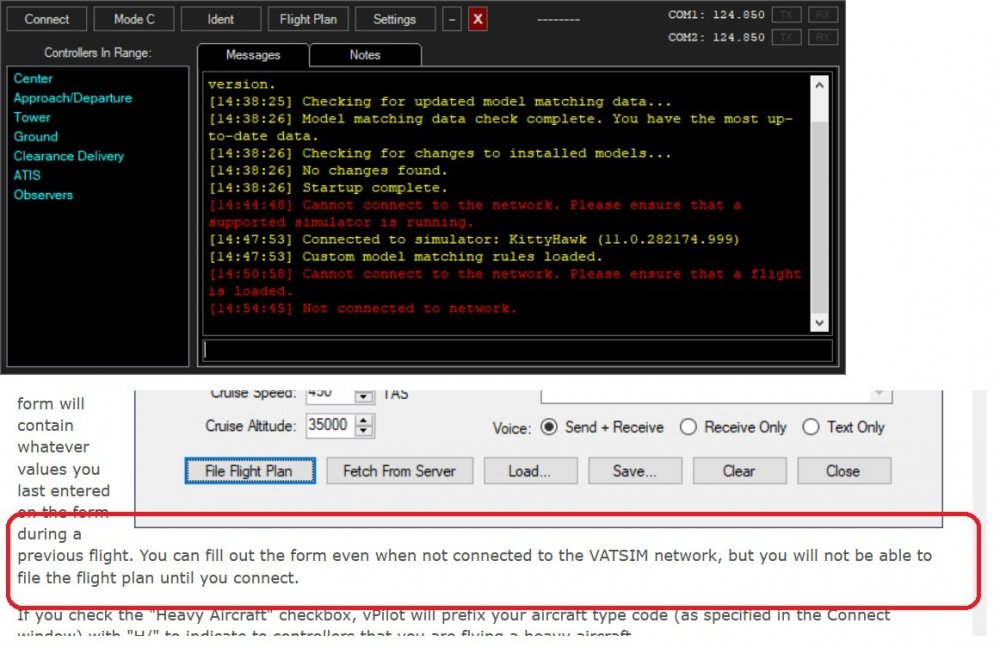Open the Messages tab
This screenshot has height=648, width=1000.
(x=253, y=55)
